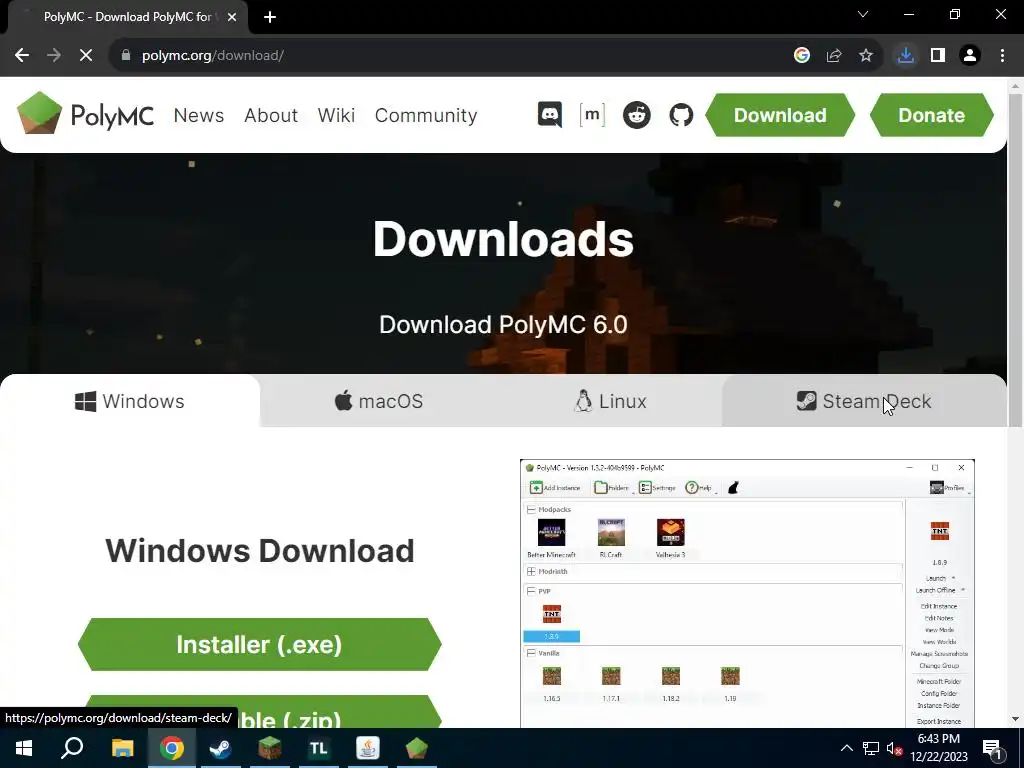
Task: Open the About nav link
Action: click(x=271, y=115)
